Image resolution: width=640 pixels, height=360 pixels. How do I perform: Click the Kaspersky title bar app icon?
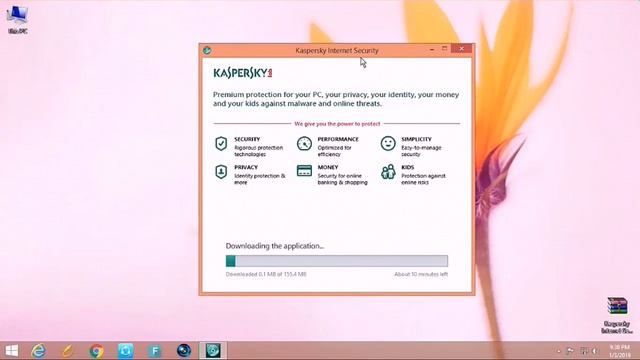[x=207, y=50]
